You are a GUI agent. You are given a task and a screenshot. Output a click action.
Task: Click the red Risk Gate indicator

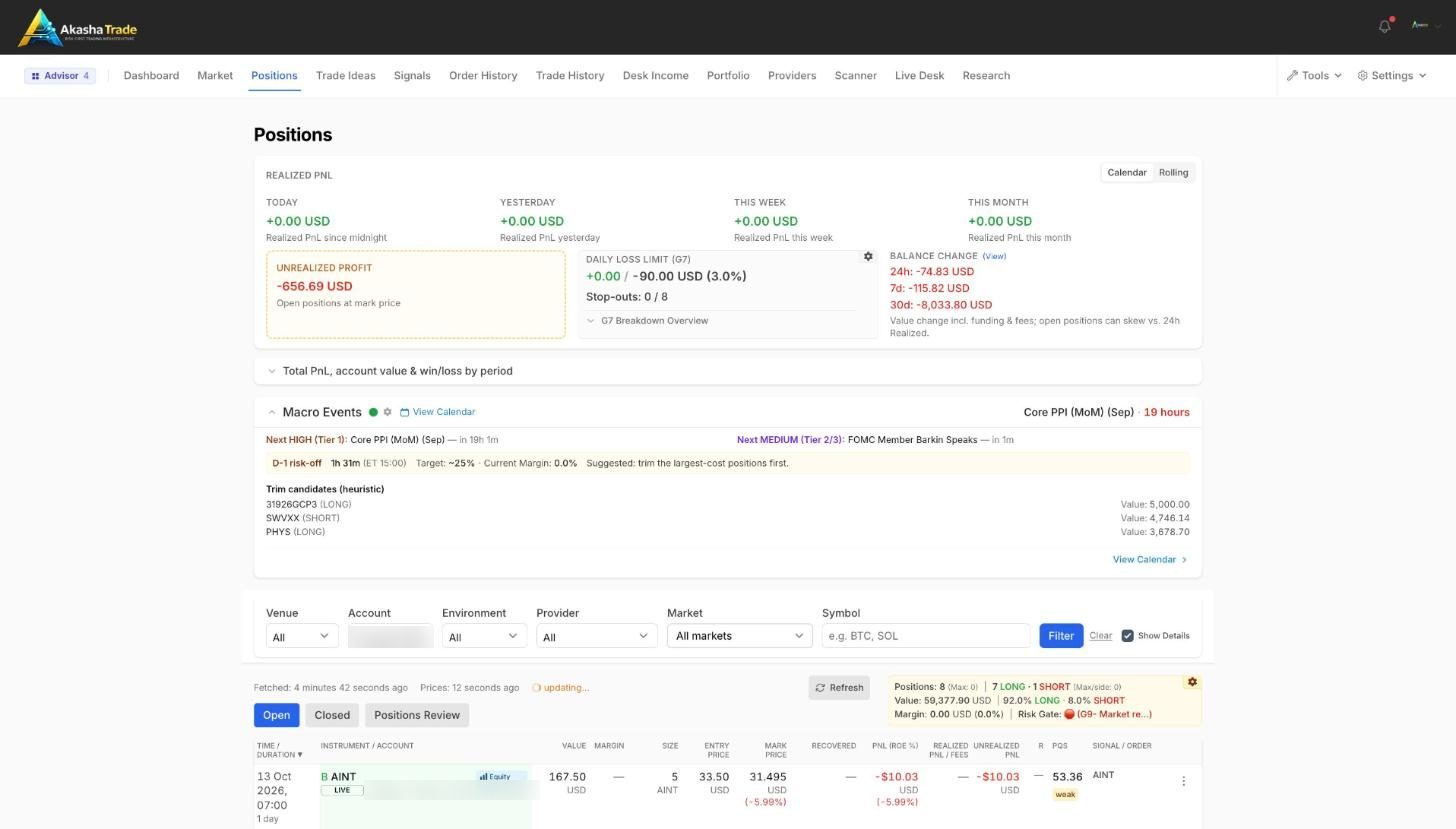(1069, 714)
